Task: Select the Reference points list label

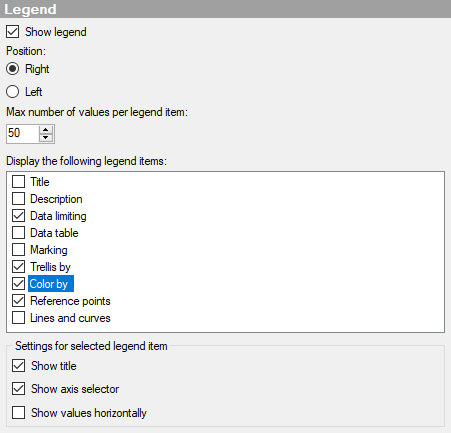Action: 70,301
